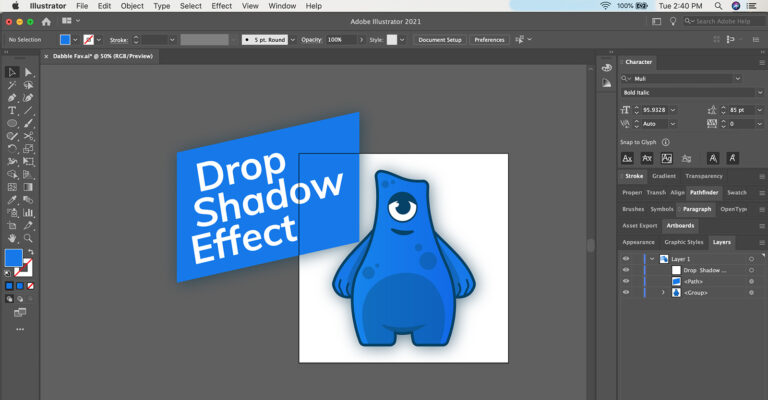
Task: Select the Type tool
Action: 12,111
